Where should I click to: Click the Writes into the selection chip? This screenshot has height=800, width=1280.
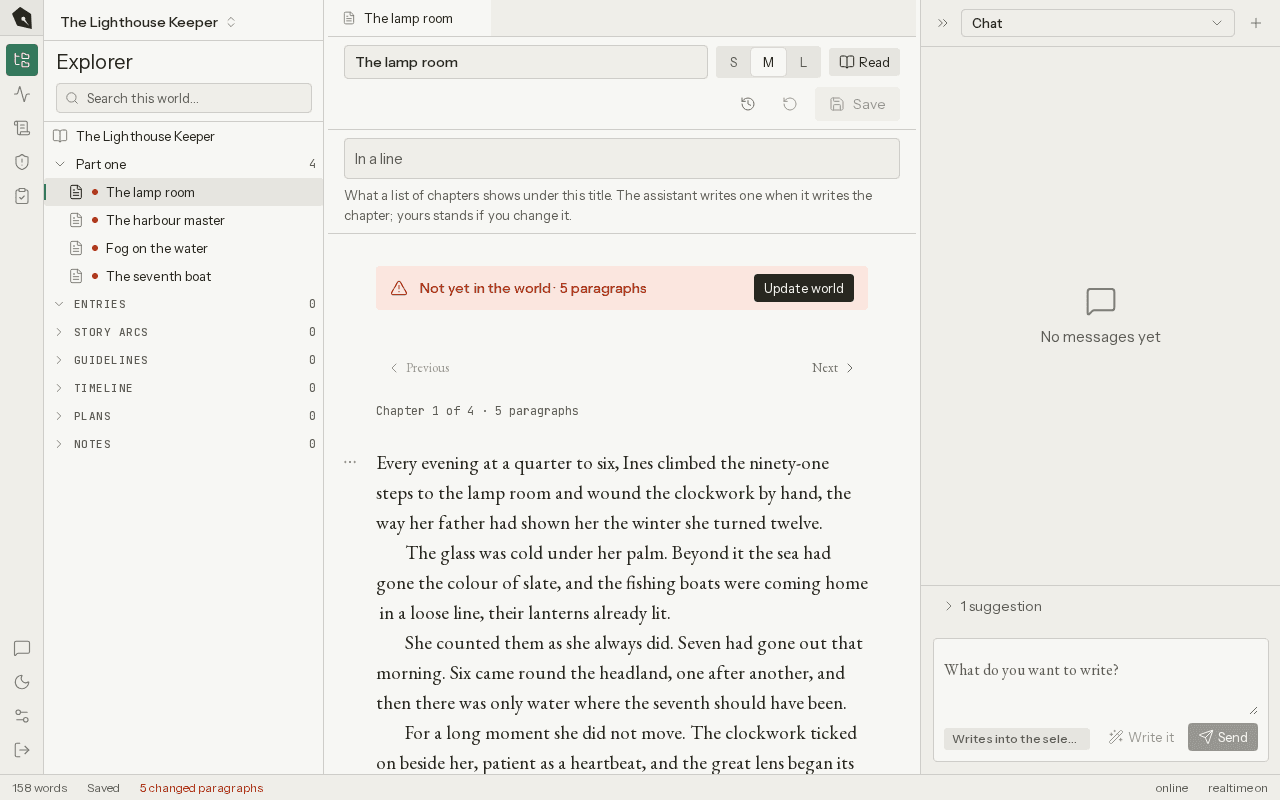[x=1017, y=738]
